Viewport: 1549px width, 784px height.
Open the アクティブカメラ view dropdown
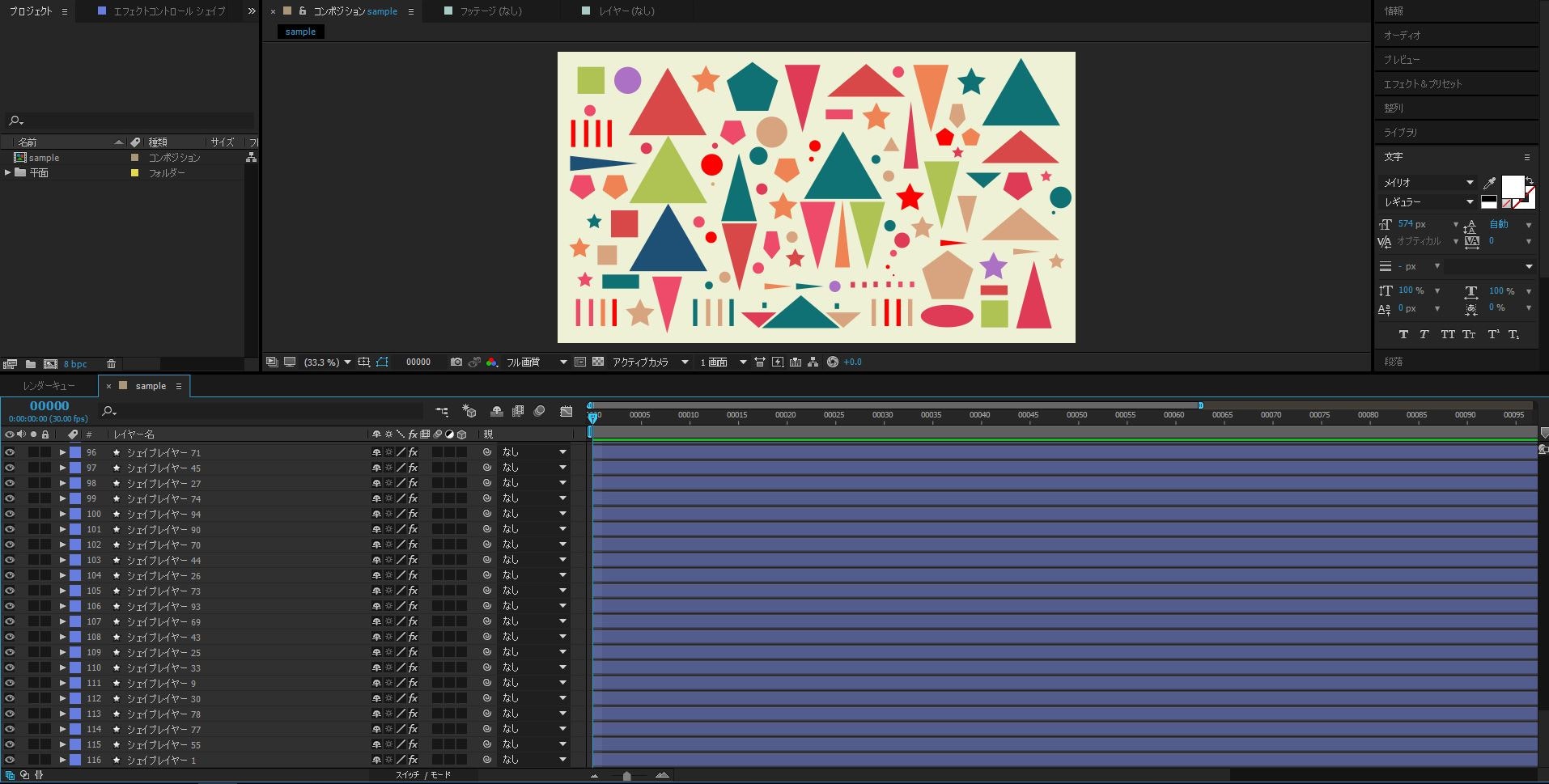[651, 362]
